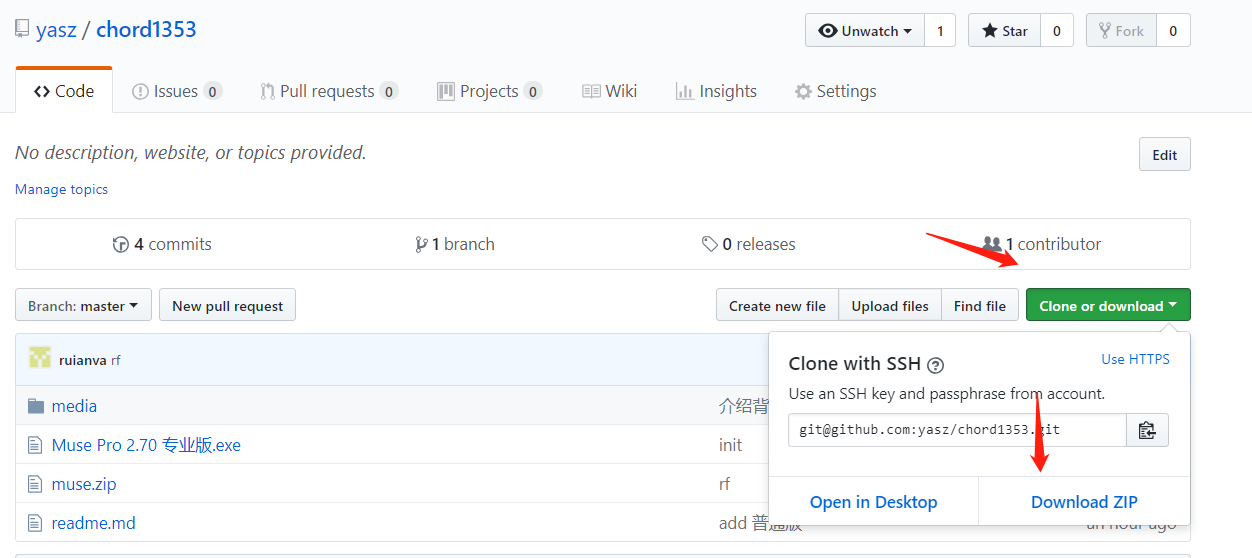Click the watchers count 1
The image size is (1252, 558).
940,30
